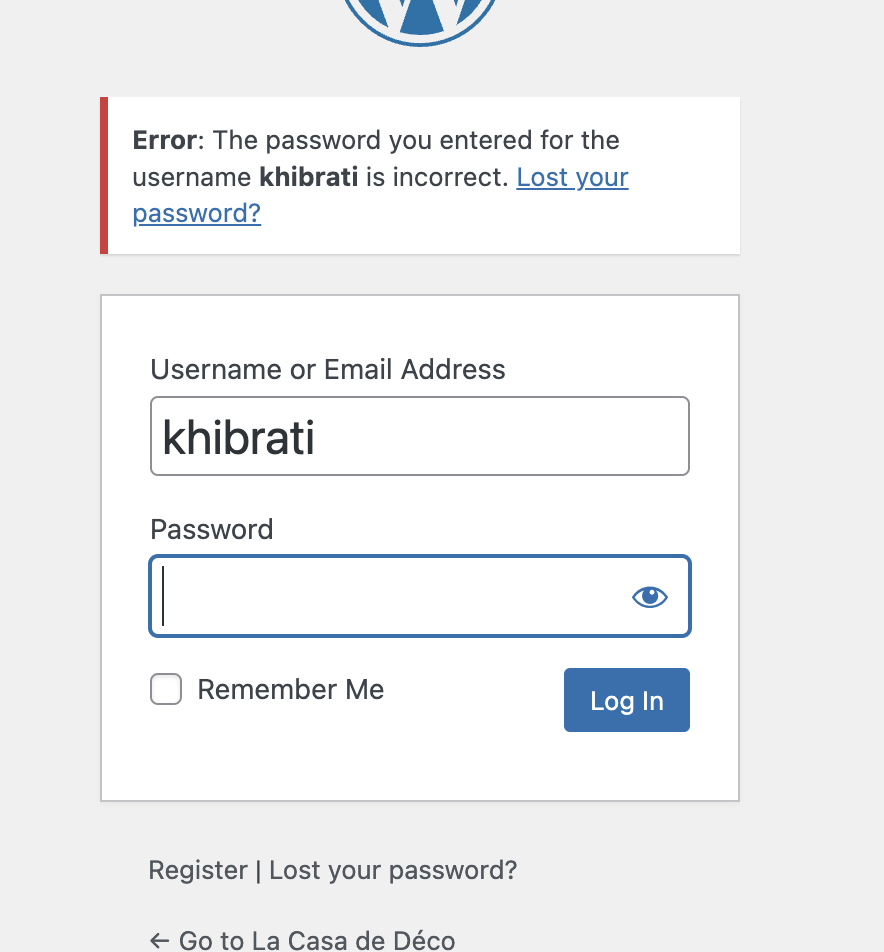The image size is (884, 952).
Task: Click inside the Password input field
Action: 390,597
